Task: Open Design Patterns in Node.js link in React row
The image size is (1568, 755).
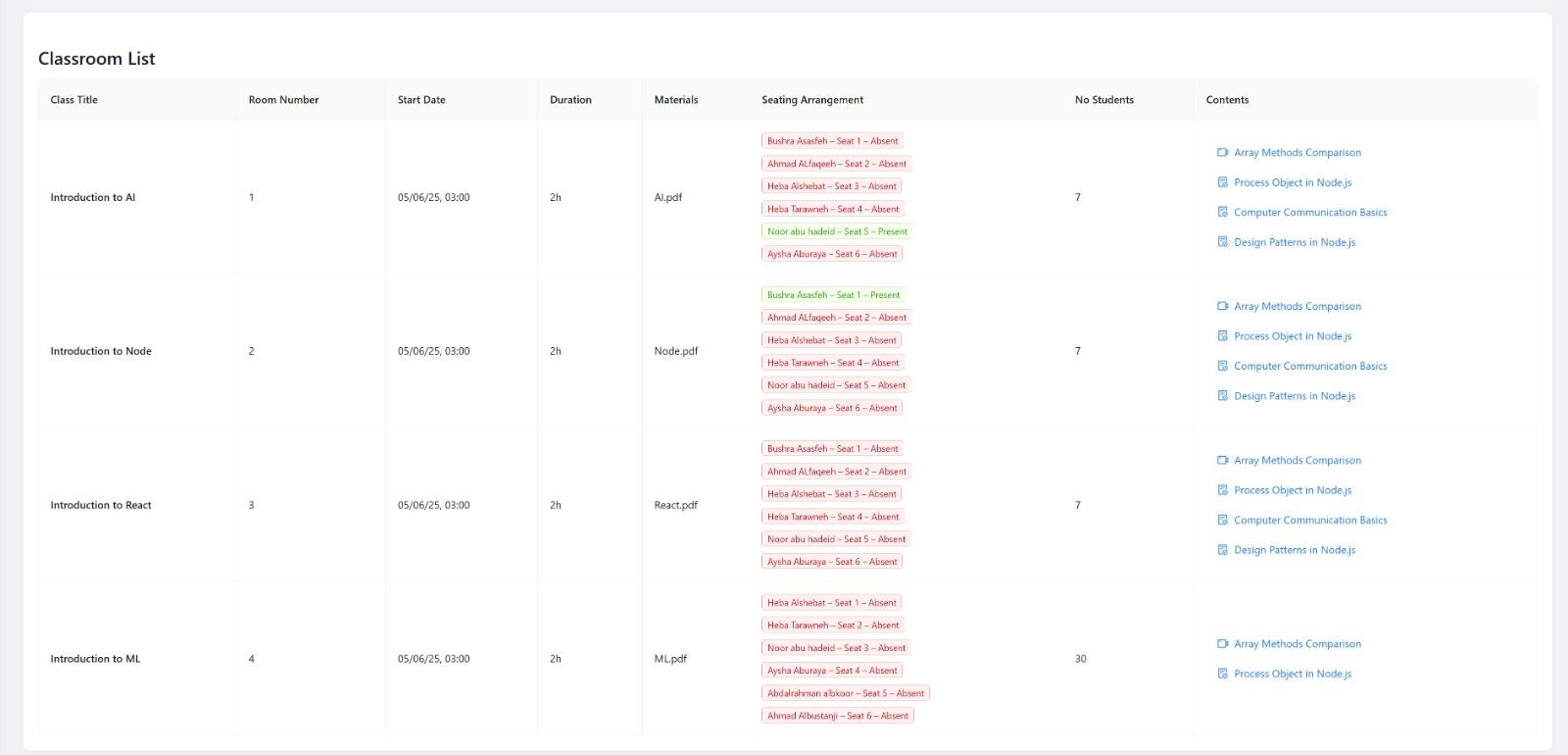Action: pyautogui.click(x=1294, y=550)
